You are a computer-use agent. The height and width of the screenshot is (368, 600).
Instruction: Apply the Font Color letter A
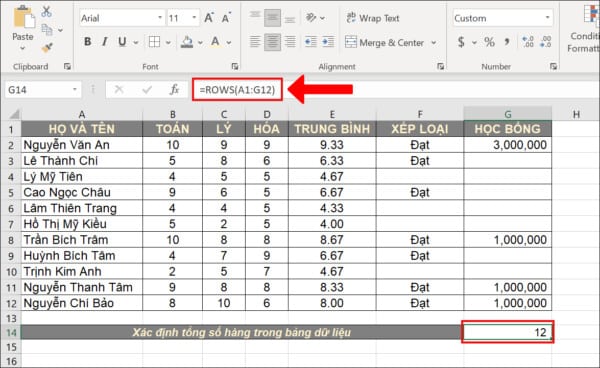coord(215,42)
